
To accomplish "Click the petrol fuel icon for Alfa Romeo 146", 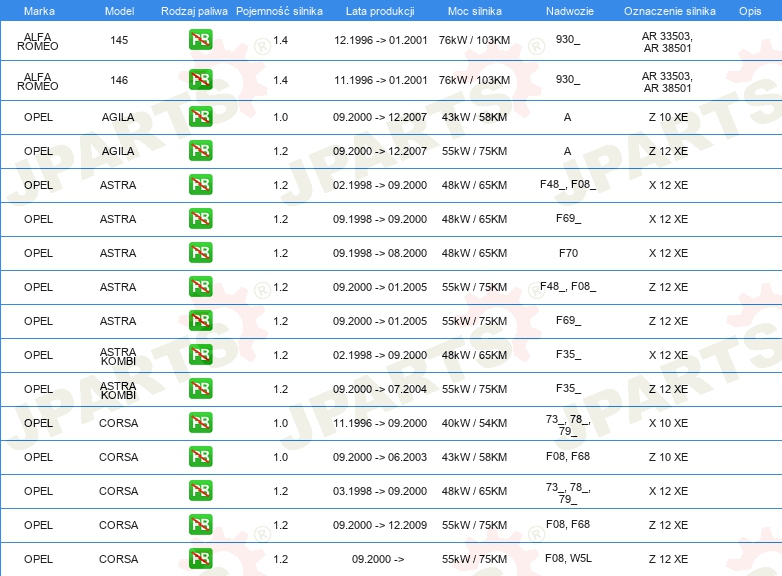I will 200,80.
